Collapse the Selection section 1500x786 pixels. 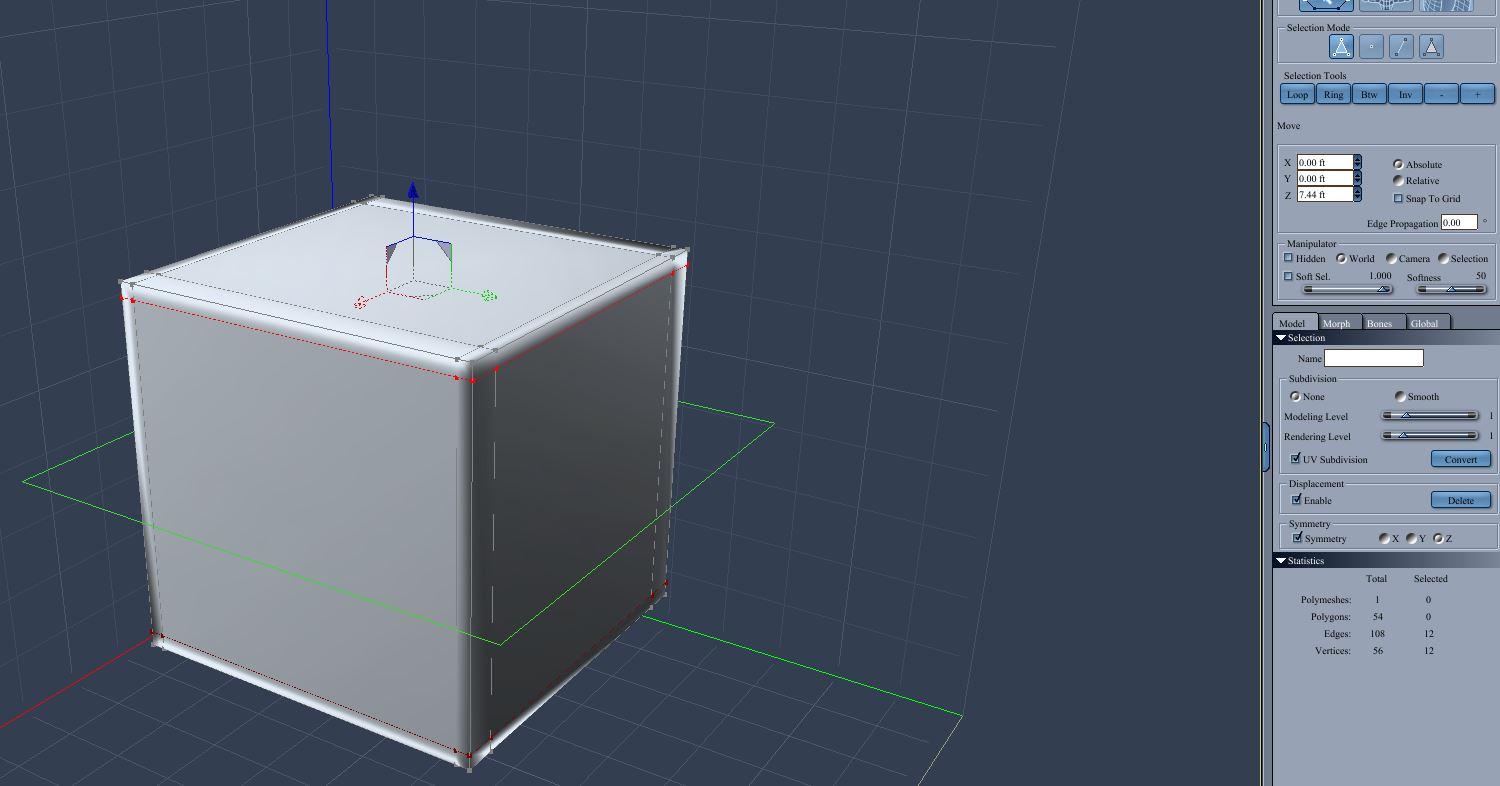click(1281, 338)
